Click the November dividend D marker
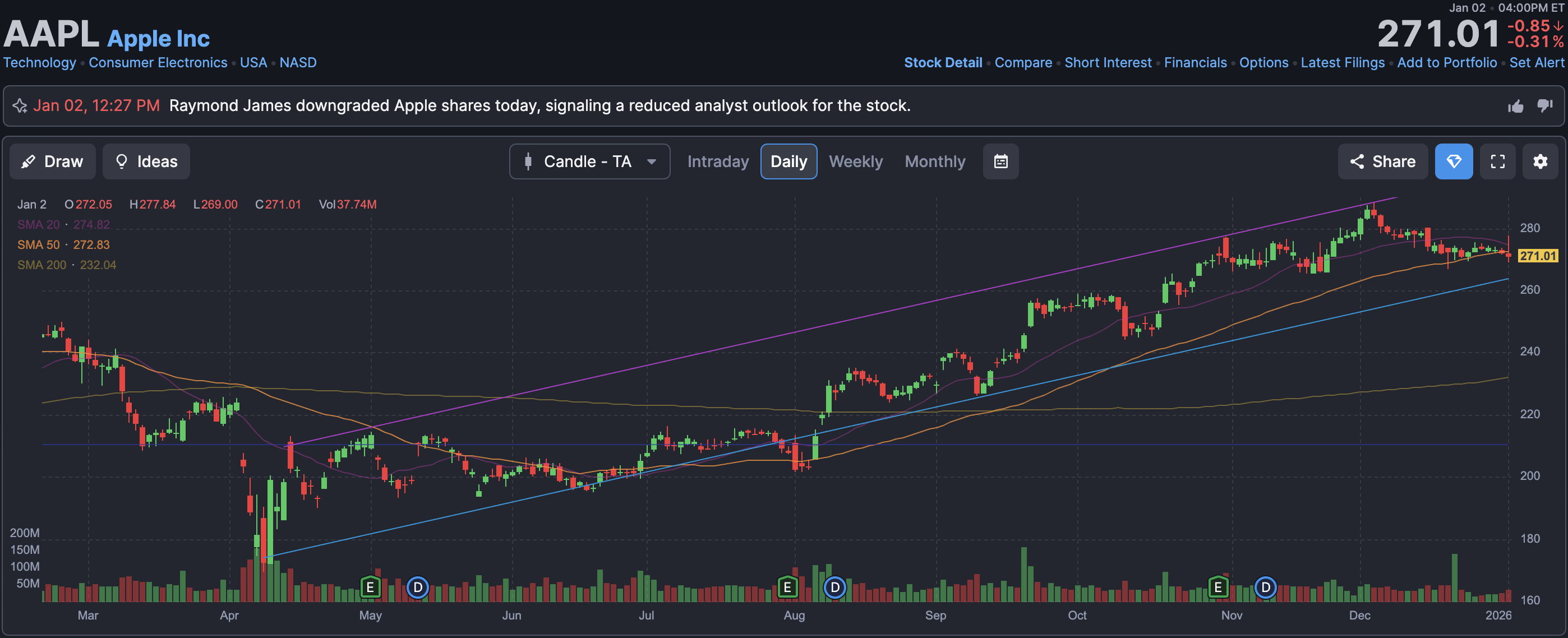Screen dimensions: 1568x638 [1265, 588]
